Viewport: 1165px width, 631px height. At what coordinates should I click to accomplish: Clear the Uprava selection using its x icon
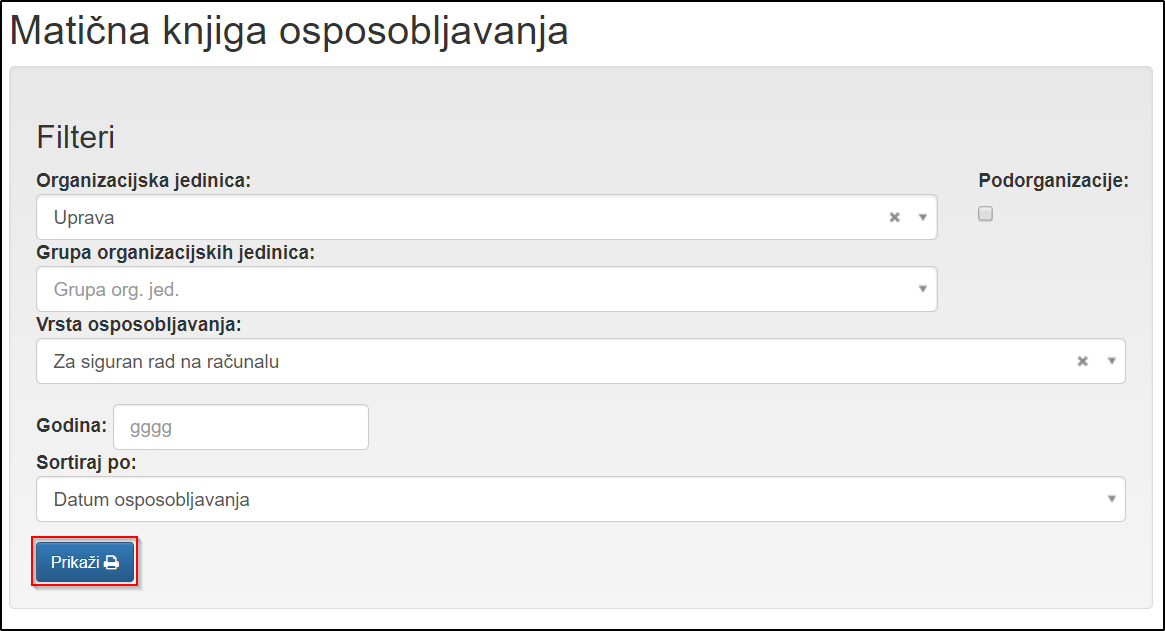(893, 216)
